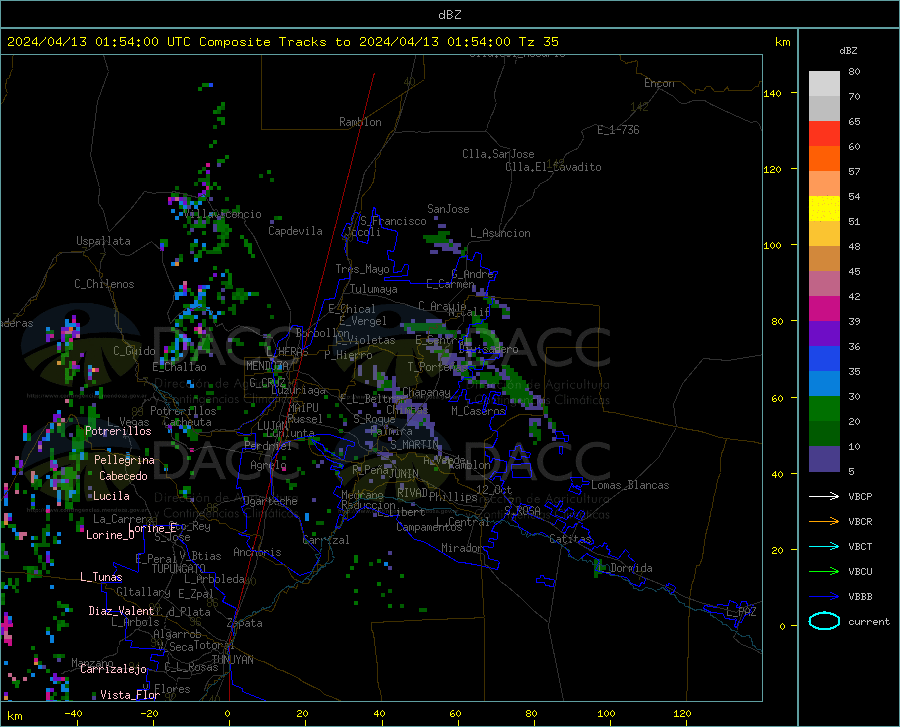Click the Encon label

[660, 83]
